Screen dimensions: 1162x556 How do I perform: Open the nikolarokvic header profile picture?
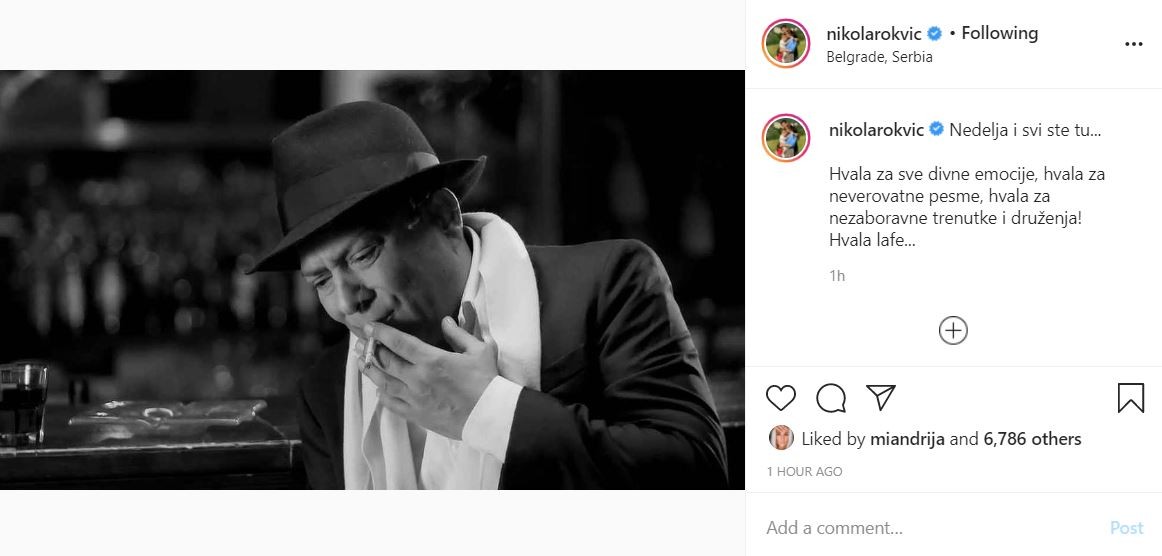tap(785, 44)
